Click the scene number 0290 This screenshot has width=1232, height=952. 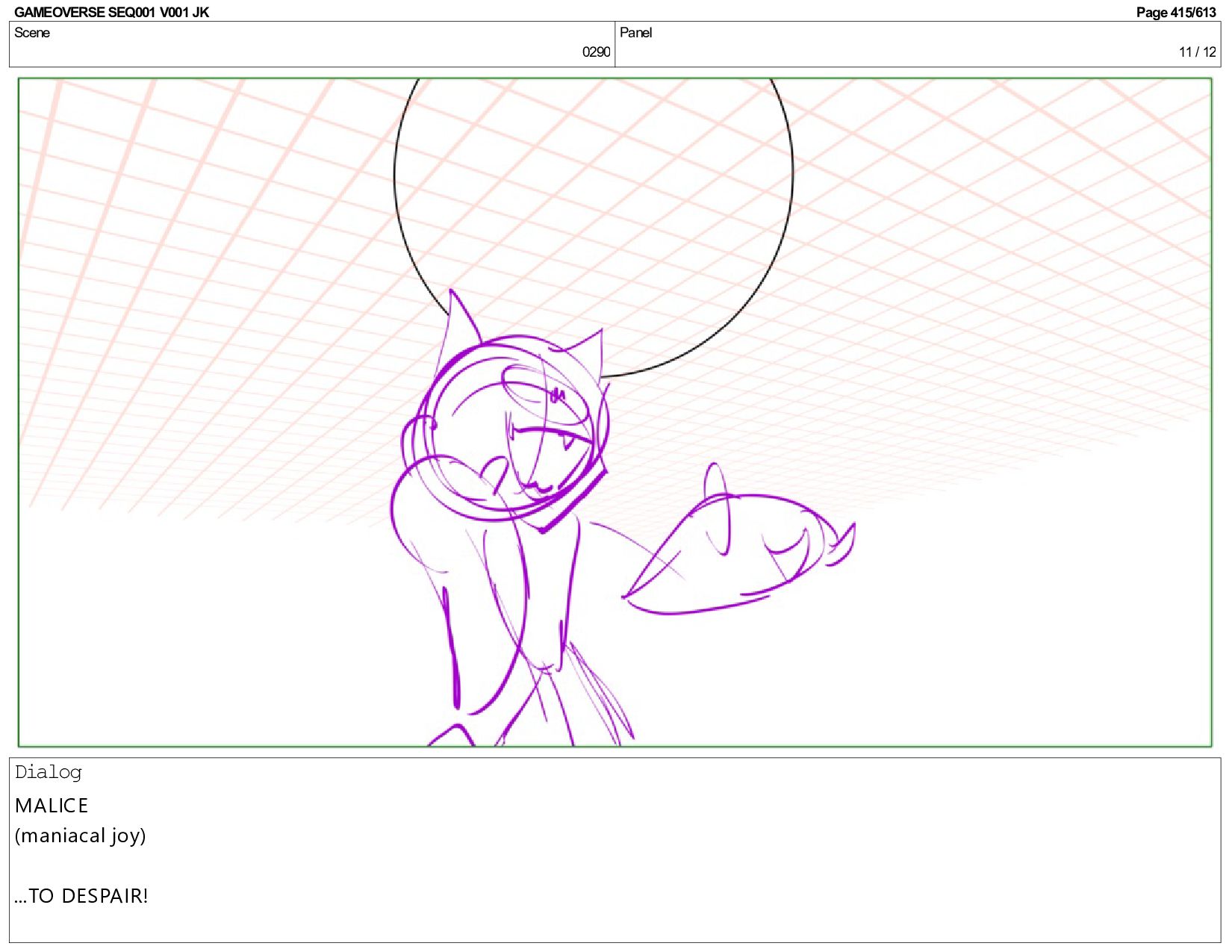point(596,52)
